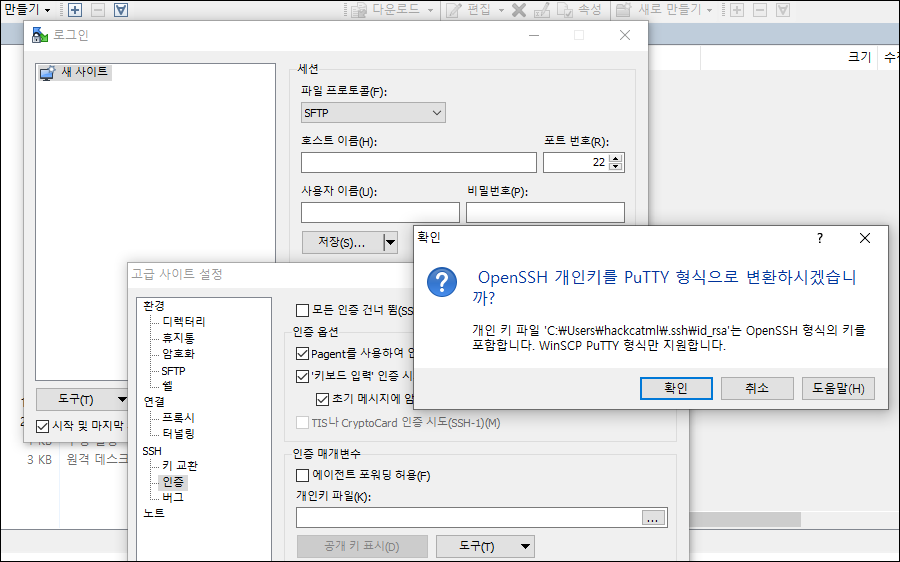Confirm key conversion with 확인 button
Image resolution: width=900 pixels, height=562 pixels.
676,389
